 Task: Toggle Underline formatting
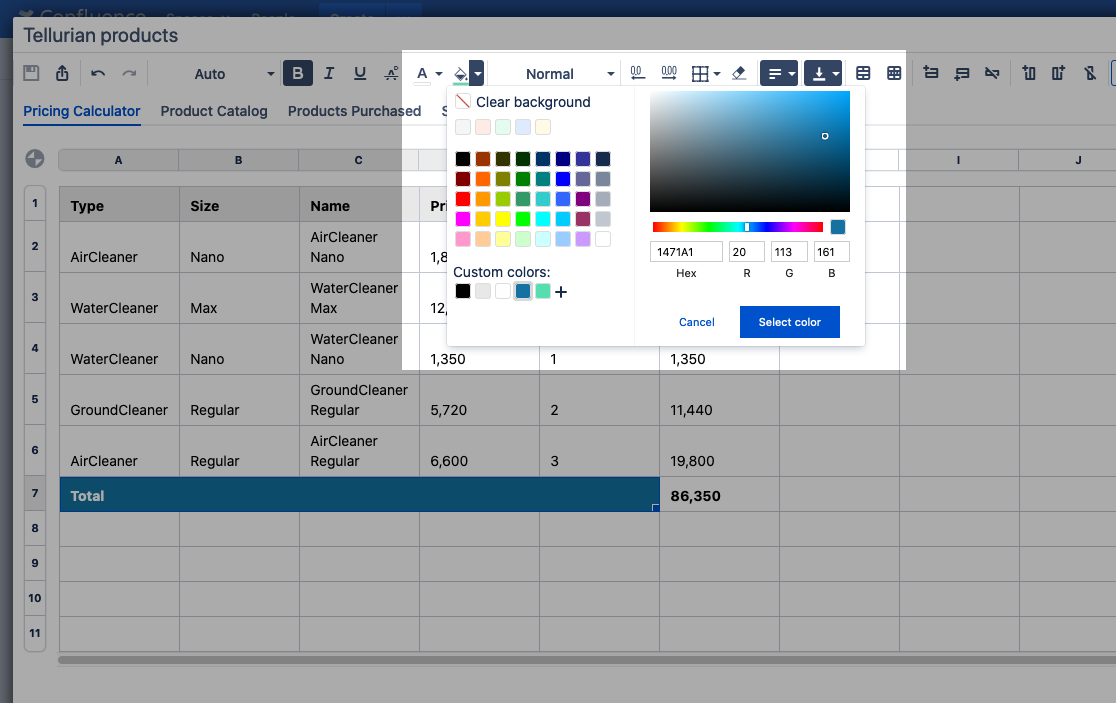point(360,73)
